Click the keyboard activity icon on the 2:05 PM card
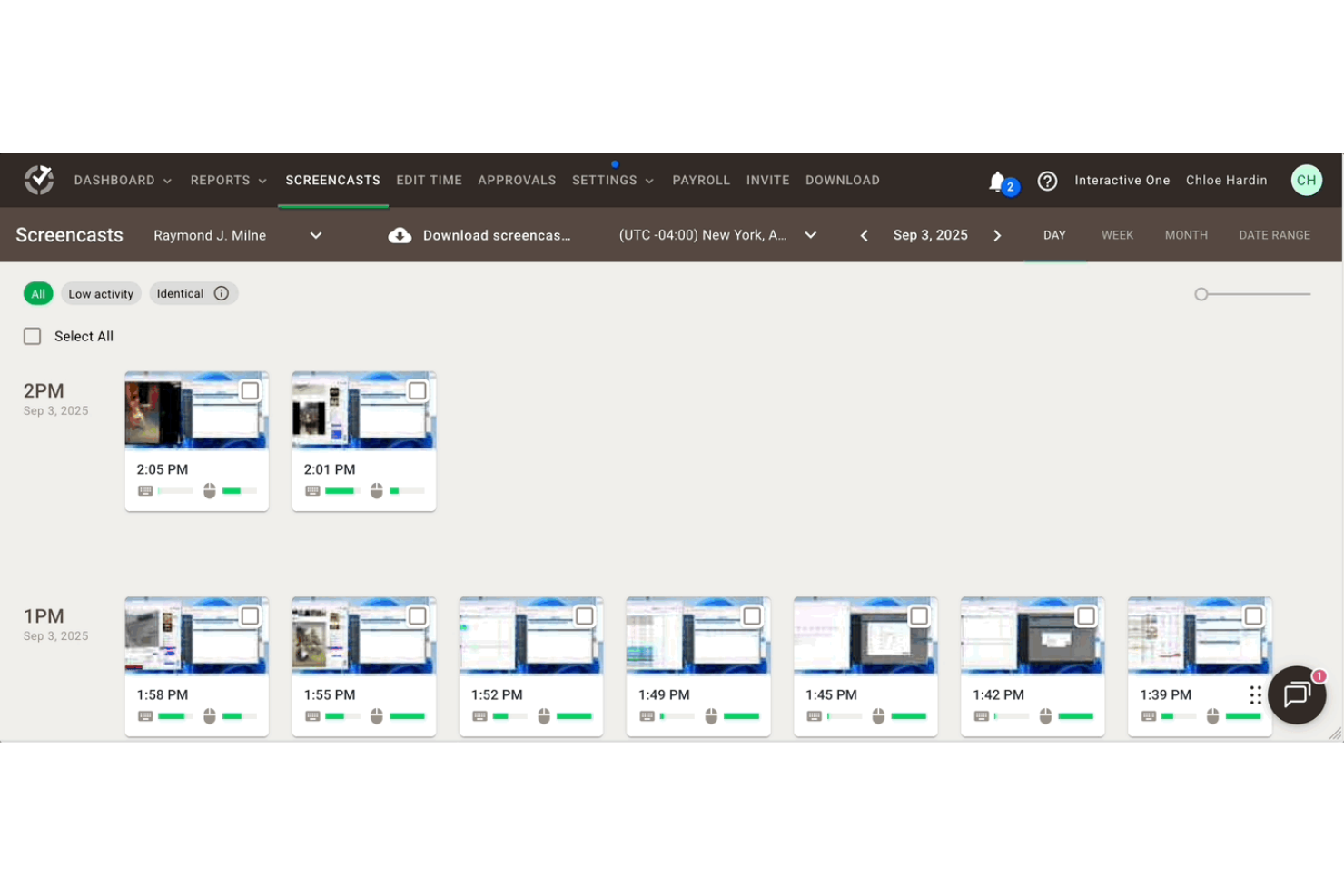The image size is (1344, 896). pyautogui.click(x=144, y=490)
